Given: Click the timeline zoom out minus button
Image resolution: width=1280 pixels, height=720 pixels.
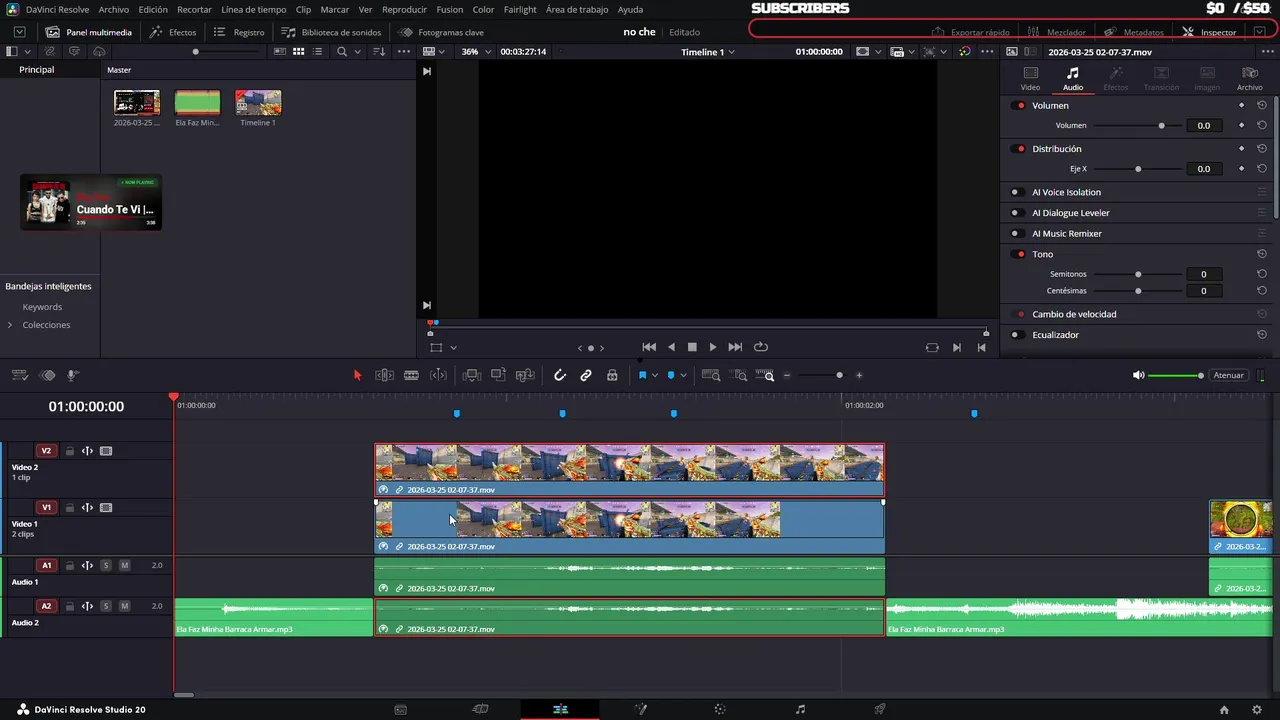Looking at the screenshot, I should coord(787,375).
